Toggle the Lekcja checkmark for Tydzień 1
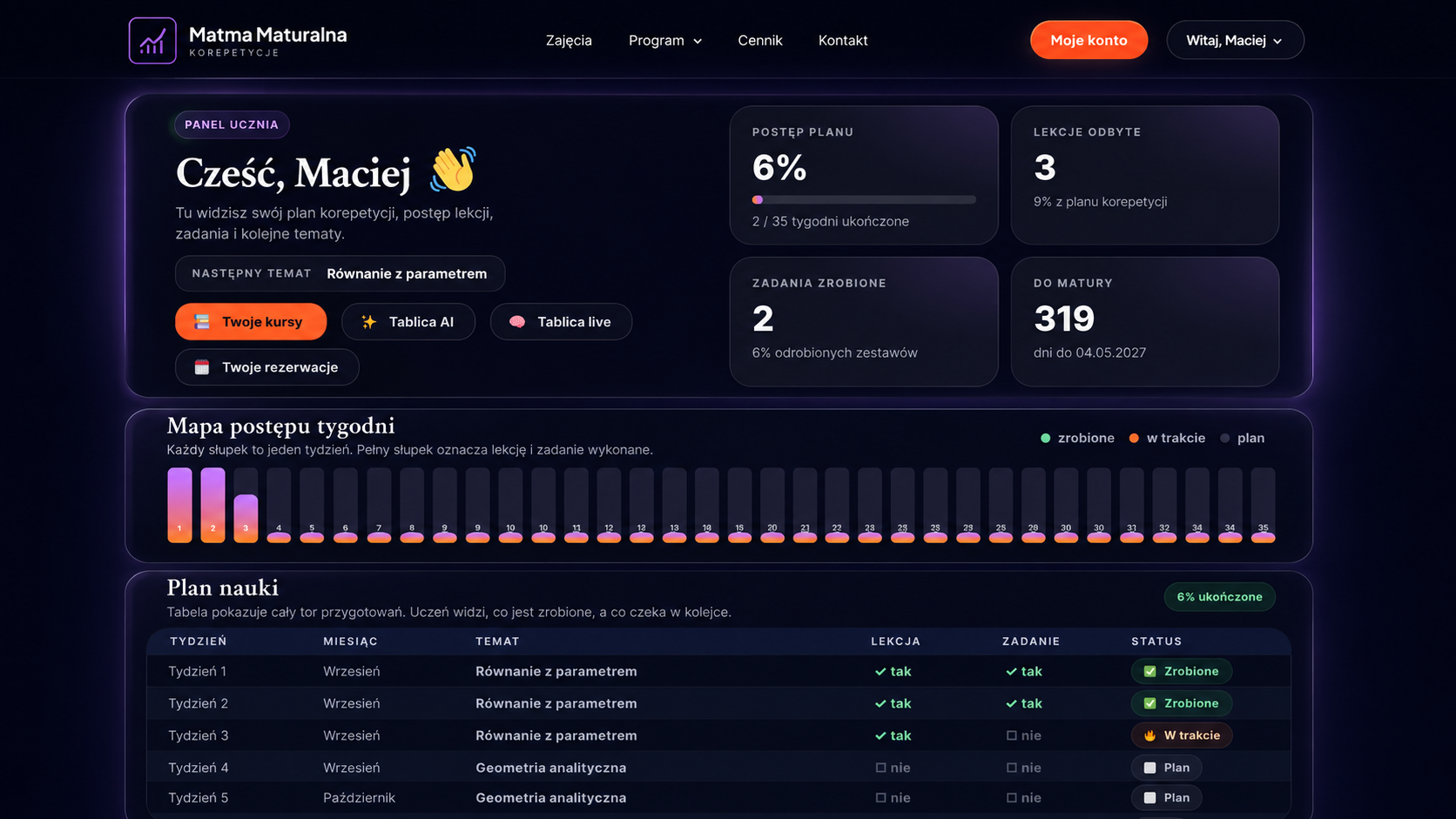The width and height of the screenshot is (1456, 819). click(880, 671)
